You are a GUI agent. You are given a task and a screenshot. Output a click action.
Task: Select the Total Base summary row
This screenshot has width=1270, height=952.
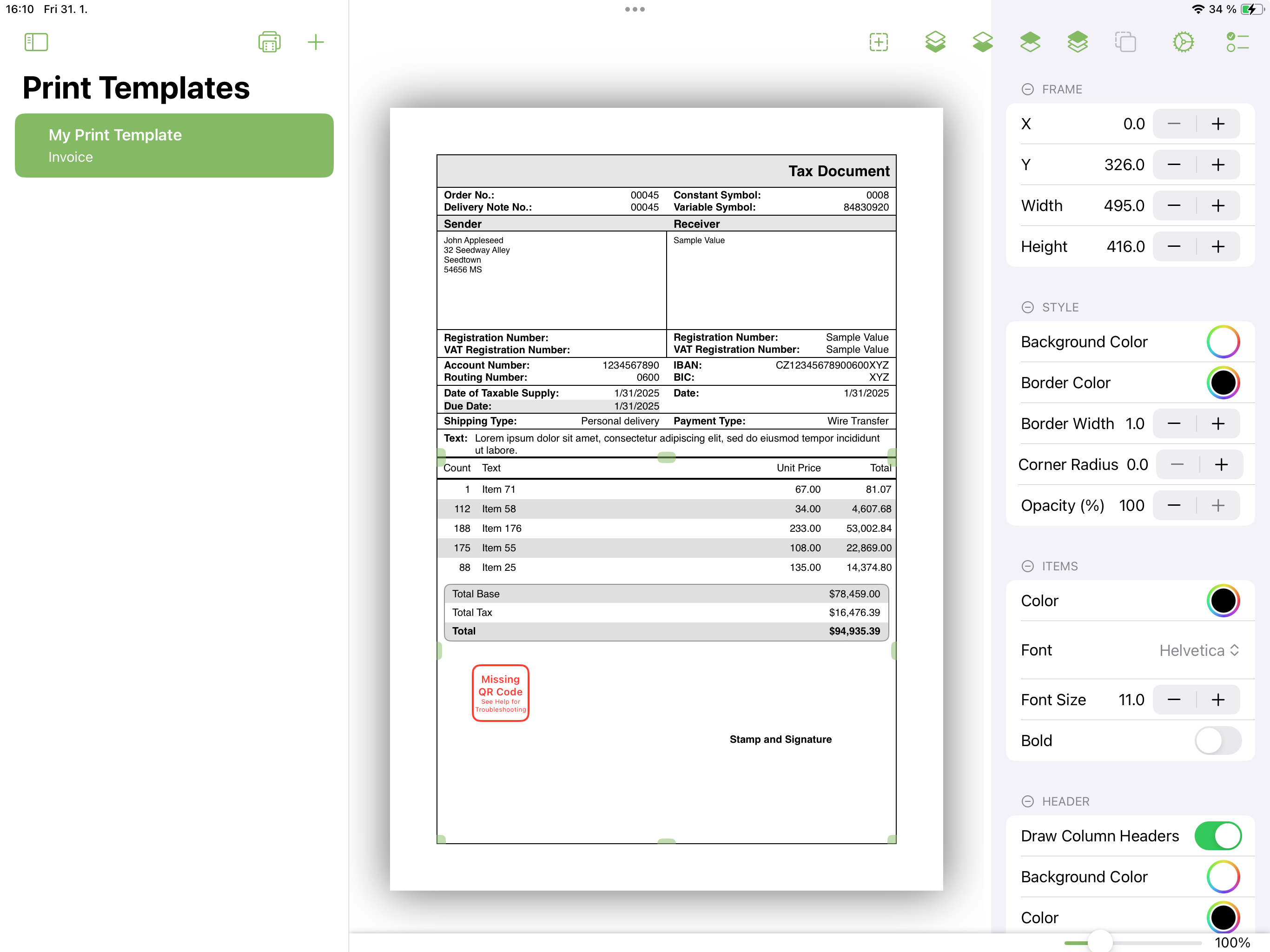click(x=666, y=594)
